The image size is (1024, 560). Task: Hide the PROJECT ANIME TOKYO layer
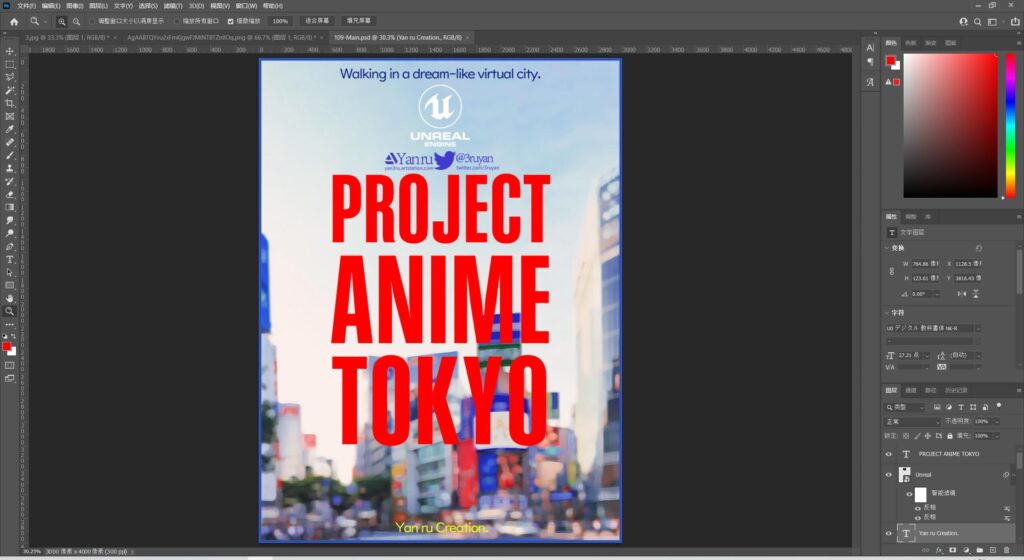tap(889, 454)
